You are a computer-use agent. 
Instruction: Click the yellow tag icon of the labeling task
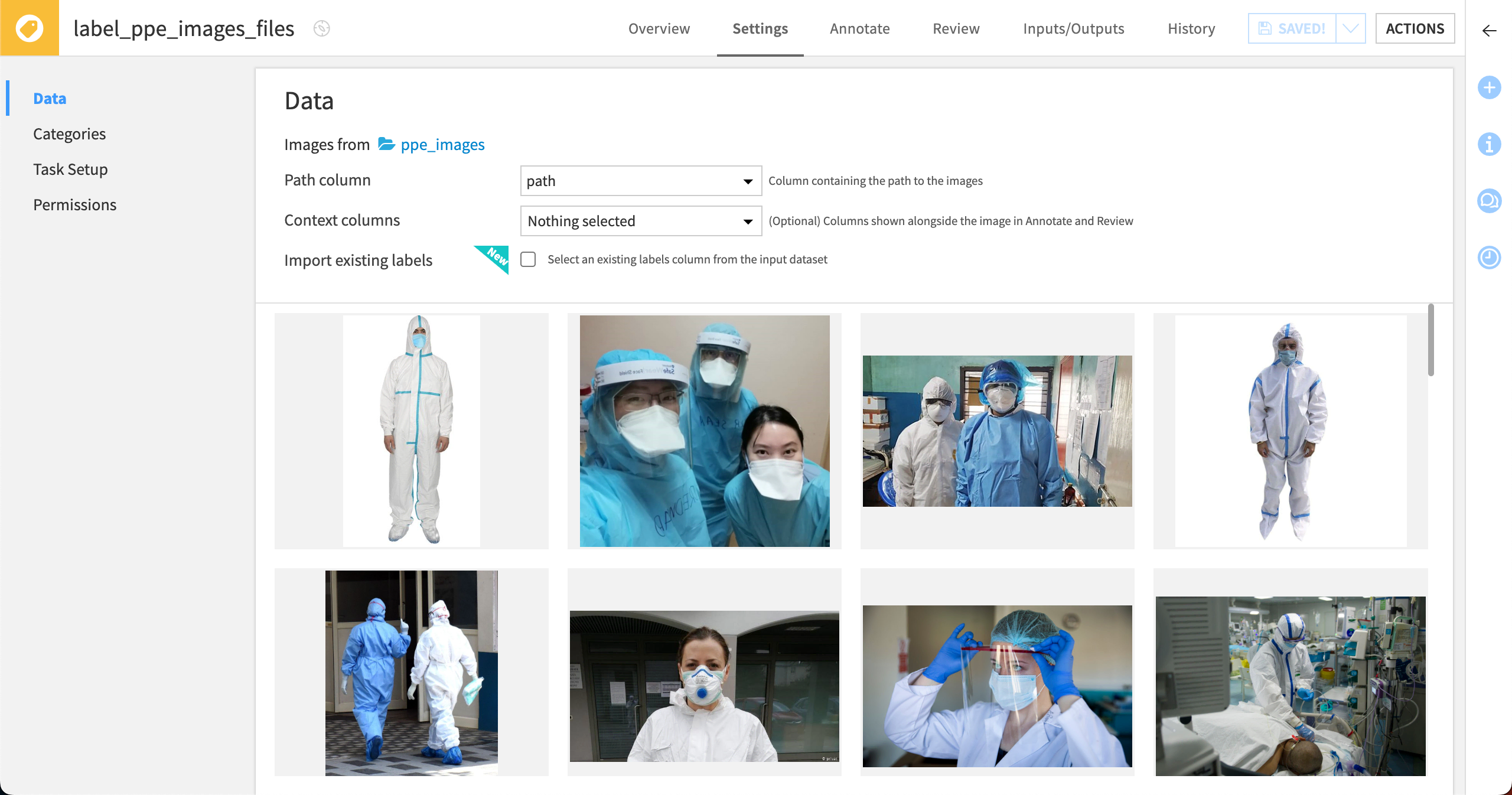click(x=30, y=27)
